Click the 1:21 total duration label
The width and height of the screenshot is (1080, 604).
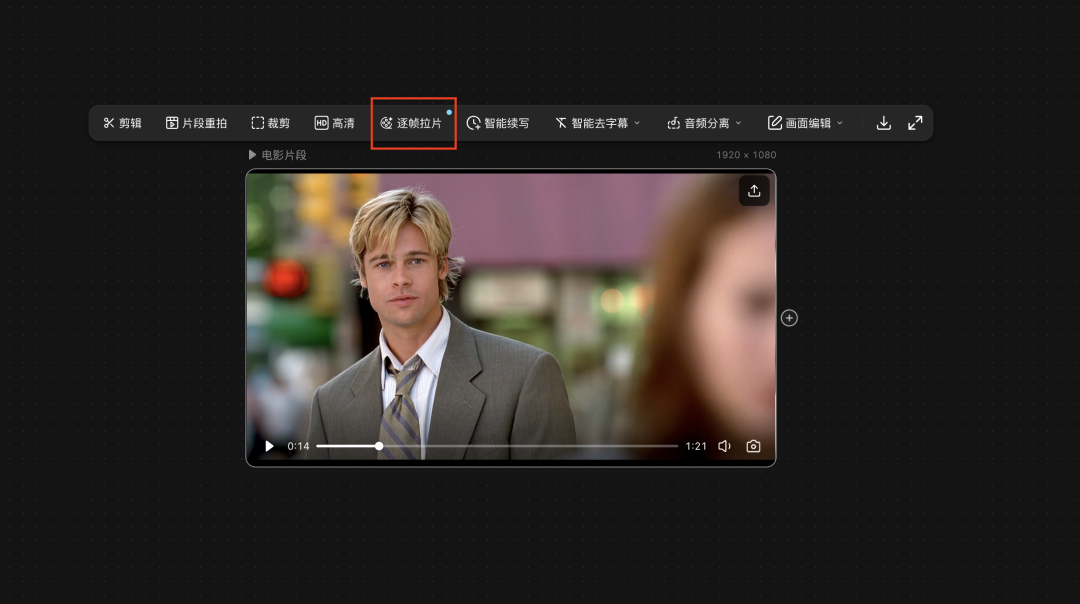pyautogui.click(x=696, y=446)
